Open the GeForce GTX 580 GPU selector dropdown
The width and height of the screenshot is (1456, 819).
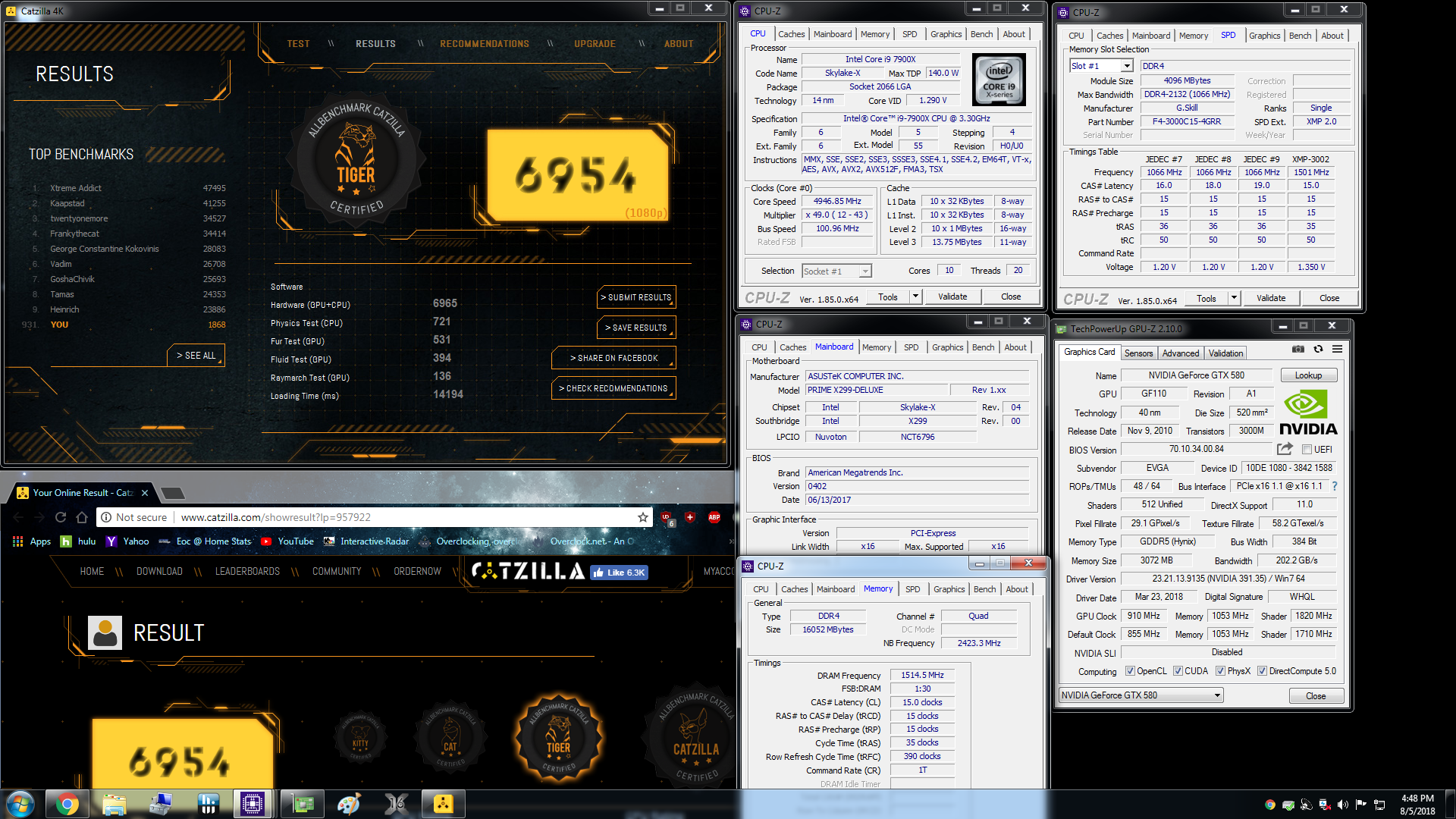[x=1141, y=695]
